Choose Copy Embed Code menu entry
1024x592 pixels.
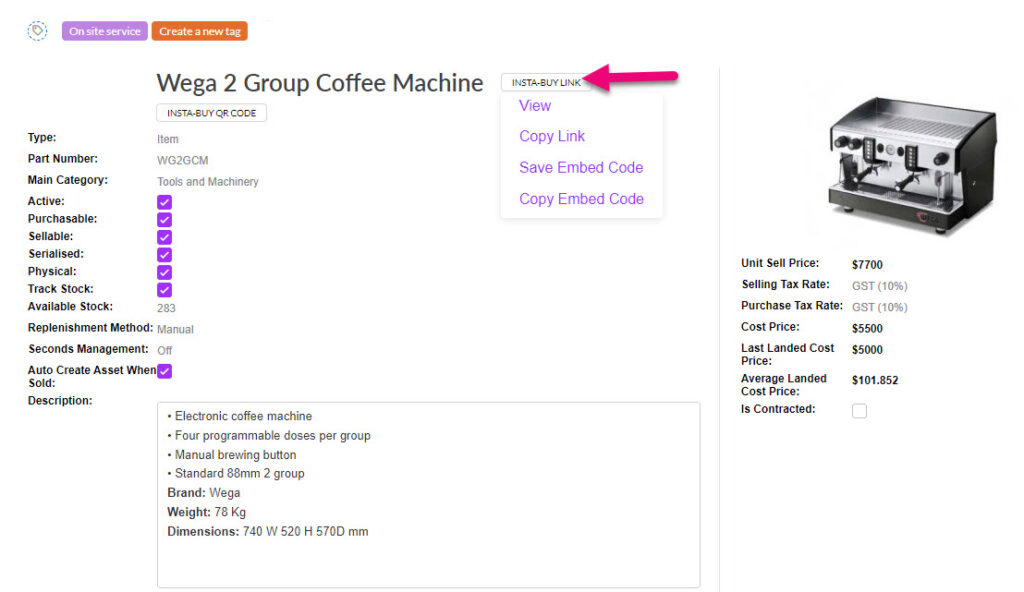point(581,198)
